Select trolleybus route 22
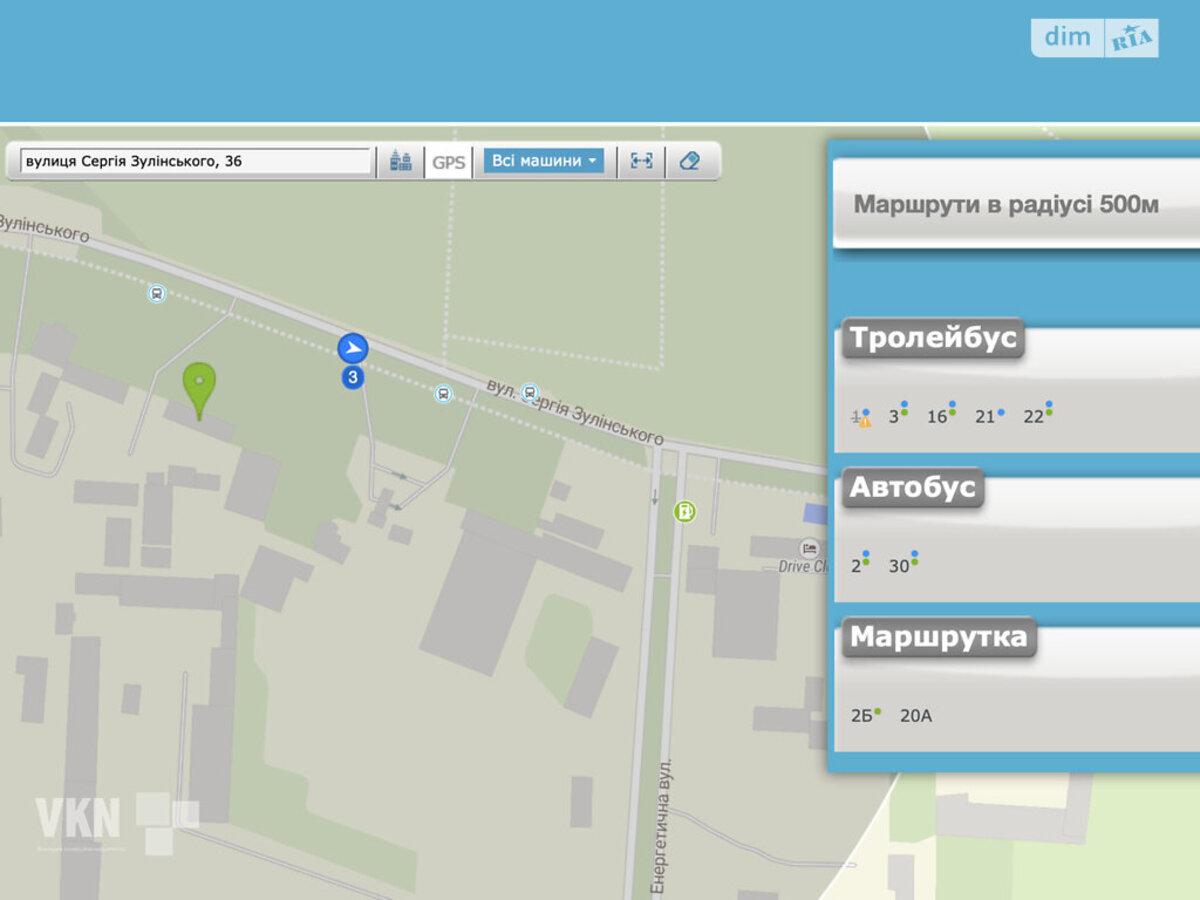 [x=1034, y=417]
